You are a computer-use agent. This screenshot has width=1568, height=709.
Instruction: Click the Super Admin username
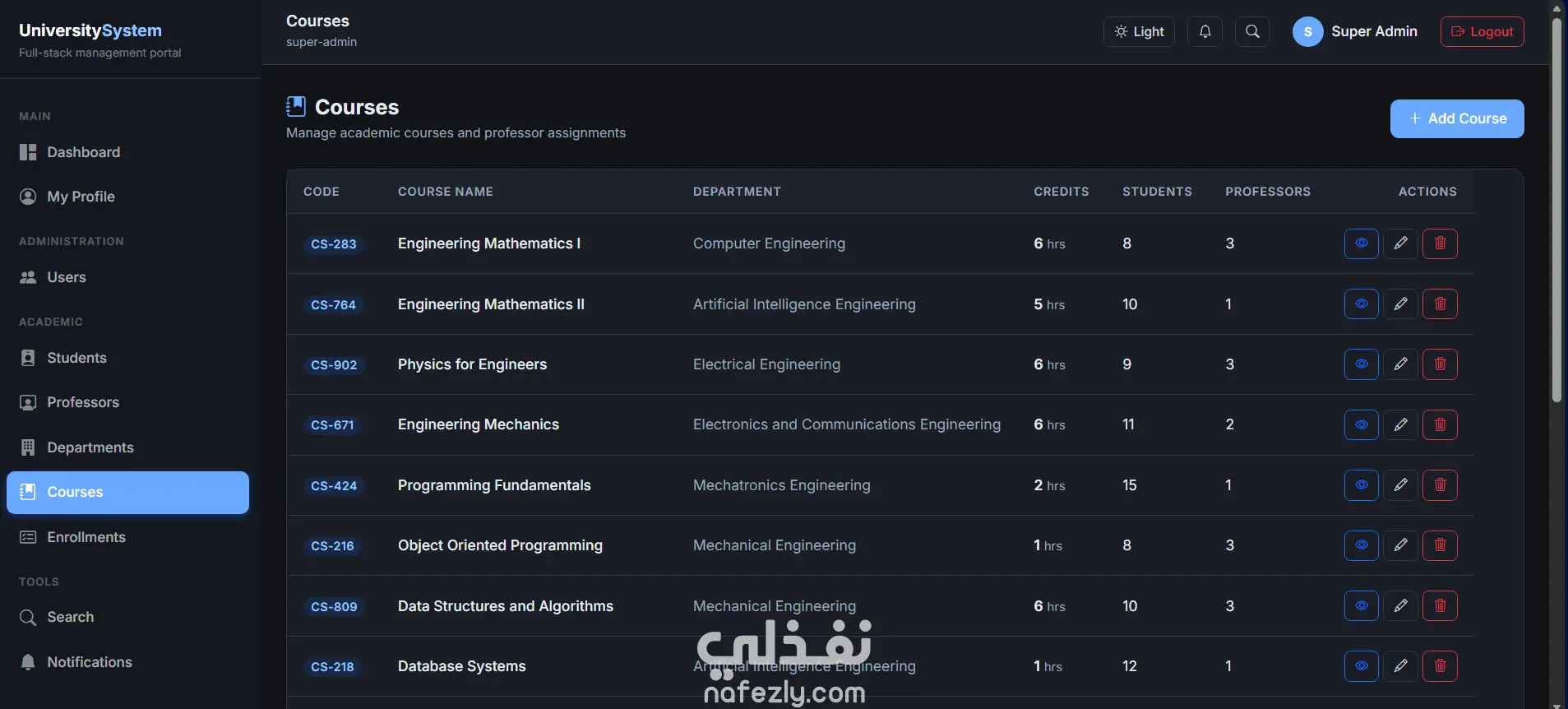click(1374, 31)
